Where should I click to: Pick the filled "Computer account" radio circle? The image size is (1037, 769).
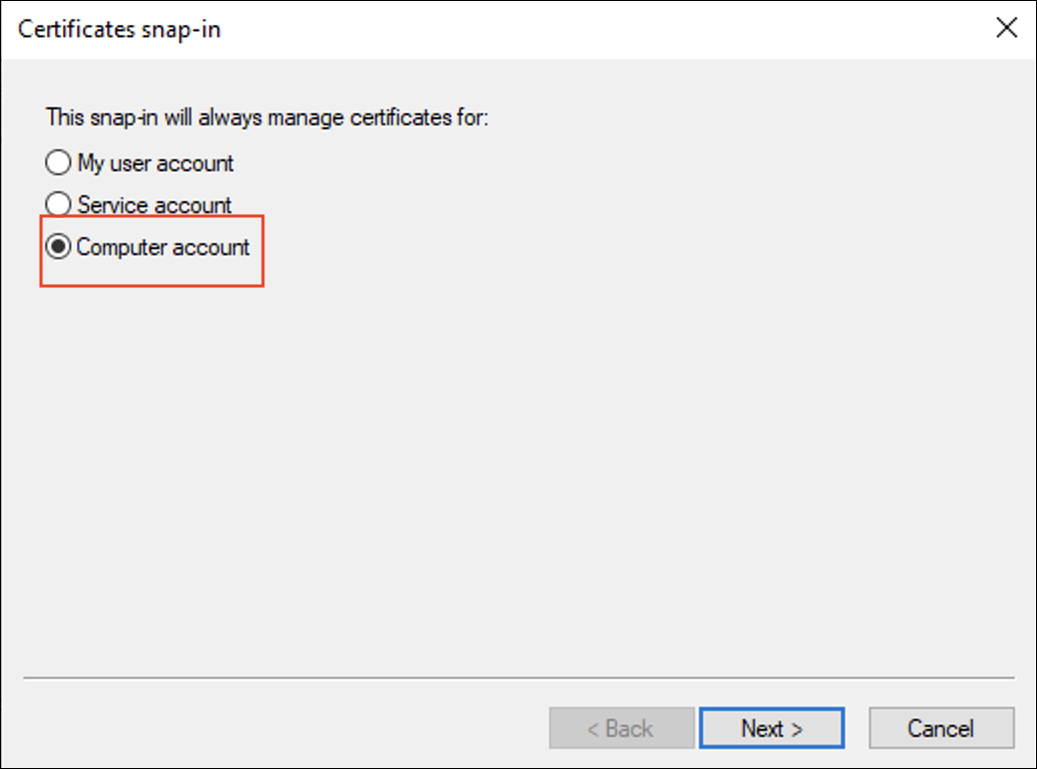click(x=59, y=247)
